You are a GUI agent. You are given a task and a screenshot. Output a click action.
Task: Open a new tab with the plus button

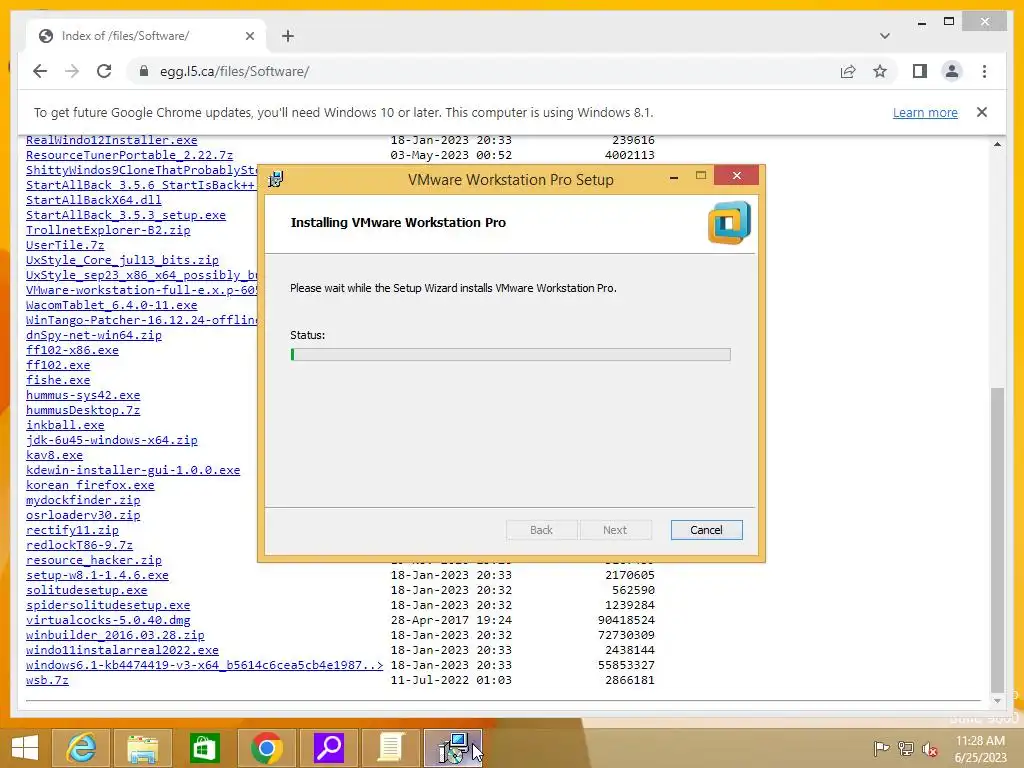(288, 36)
